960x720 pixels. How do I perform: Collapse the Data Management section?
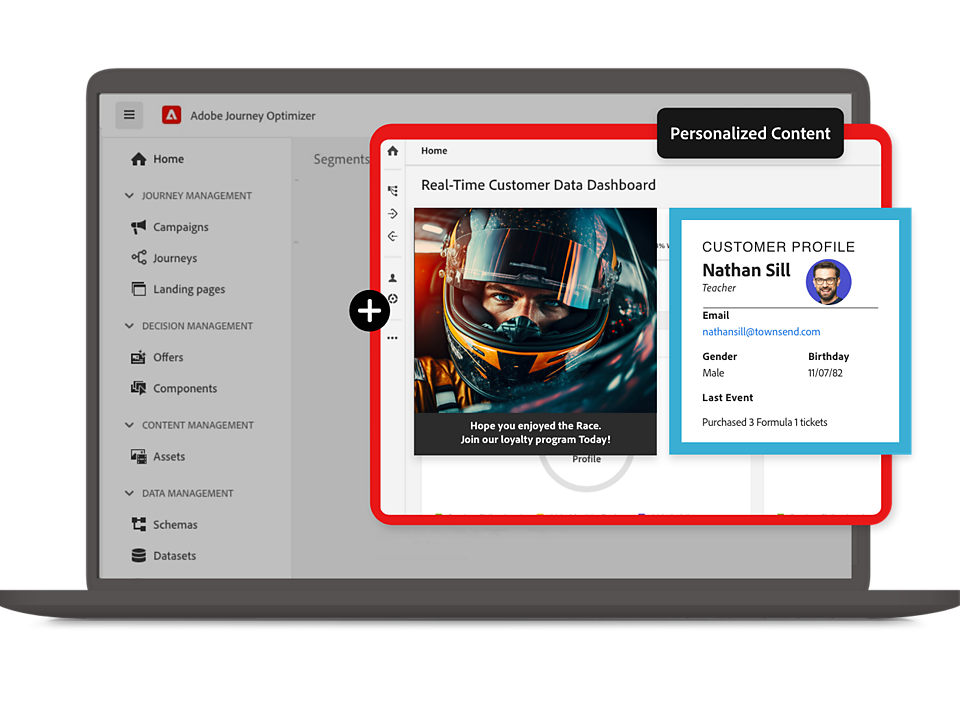(129, 493)
